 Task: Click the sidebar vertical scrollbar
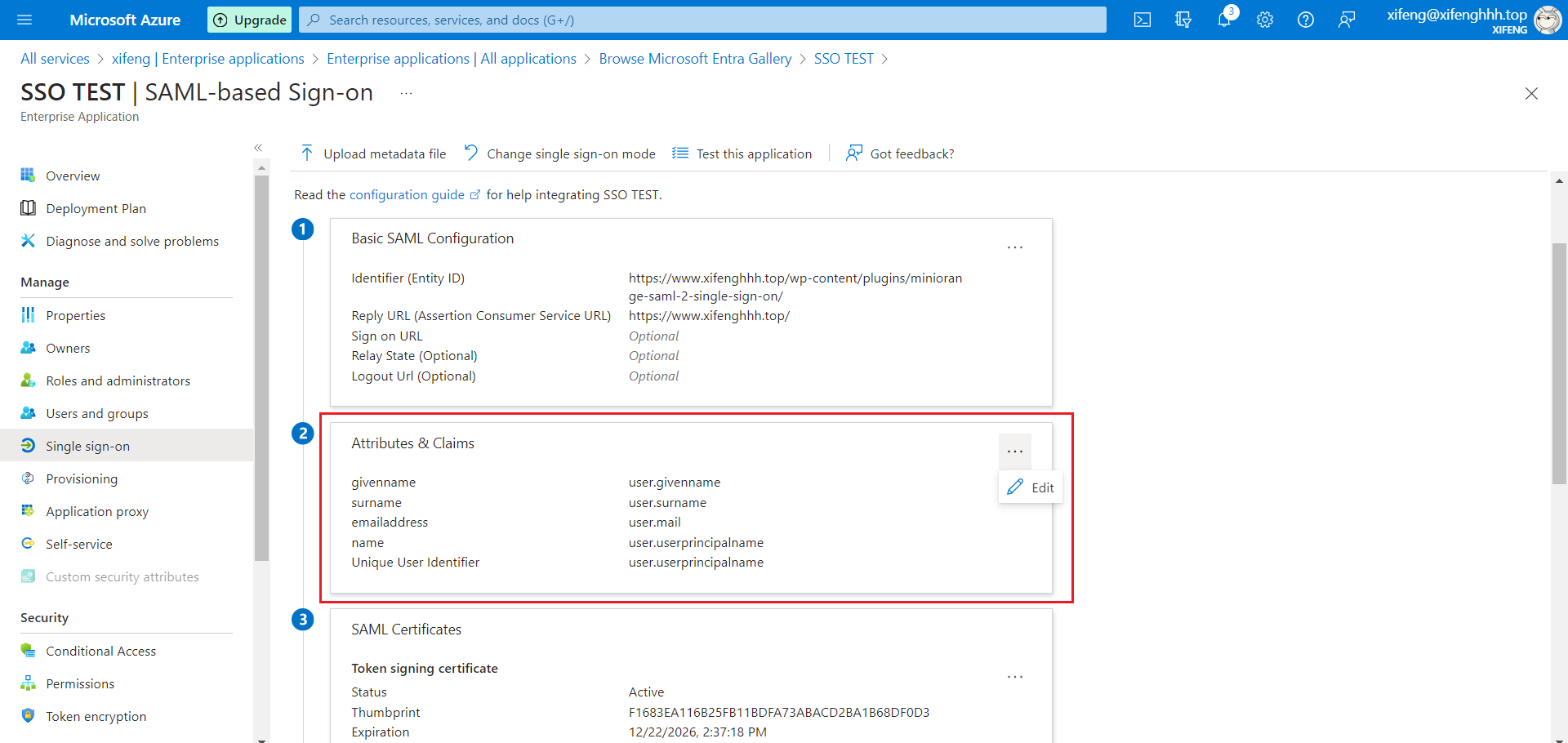261,367
